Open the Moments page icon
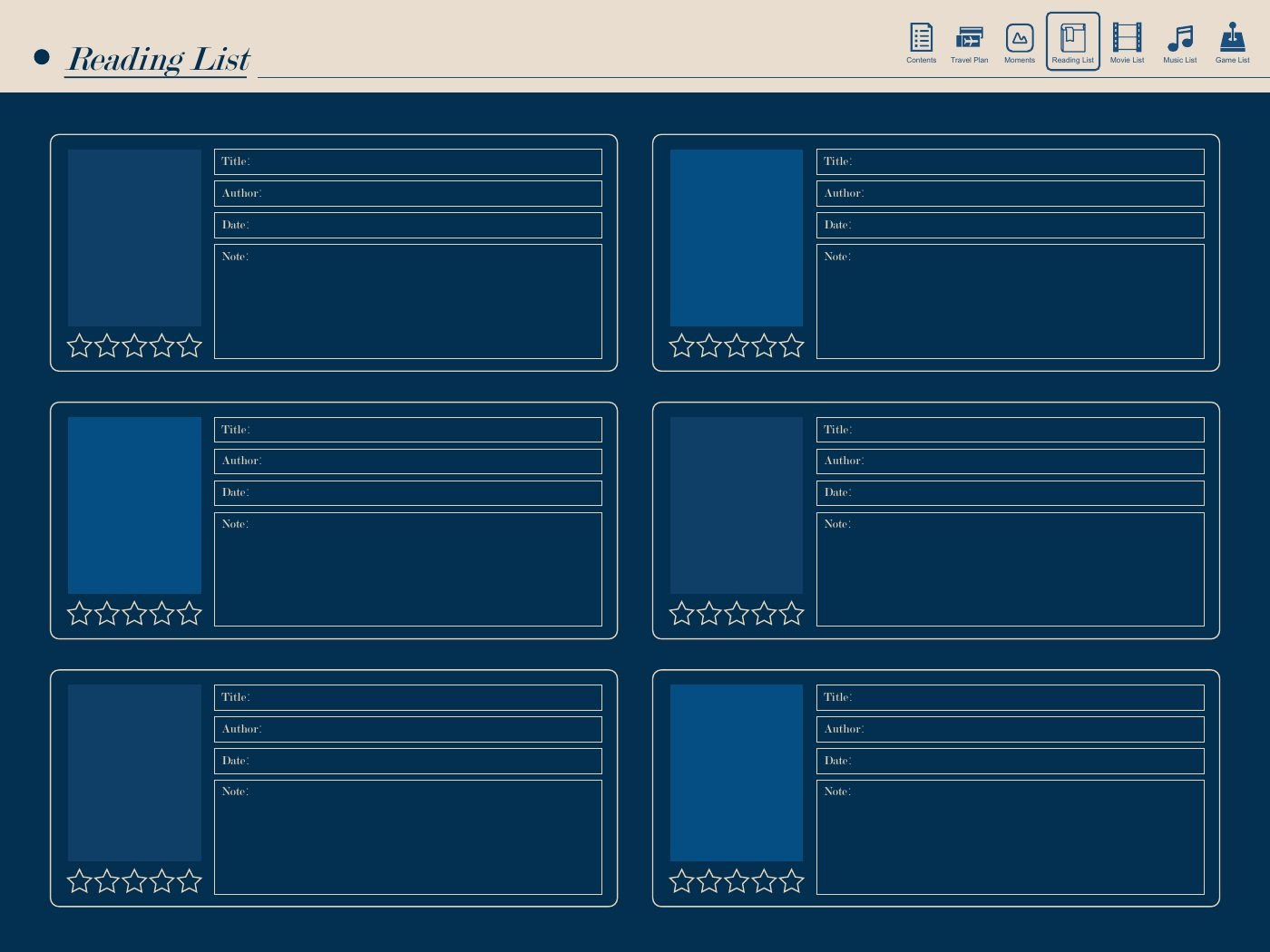 [1020, 42]
